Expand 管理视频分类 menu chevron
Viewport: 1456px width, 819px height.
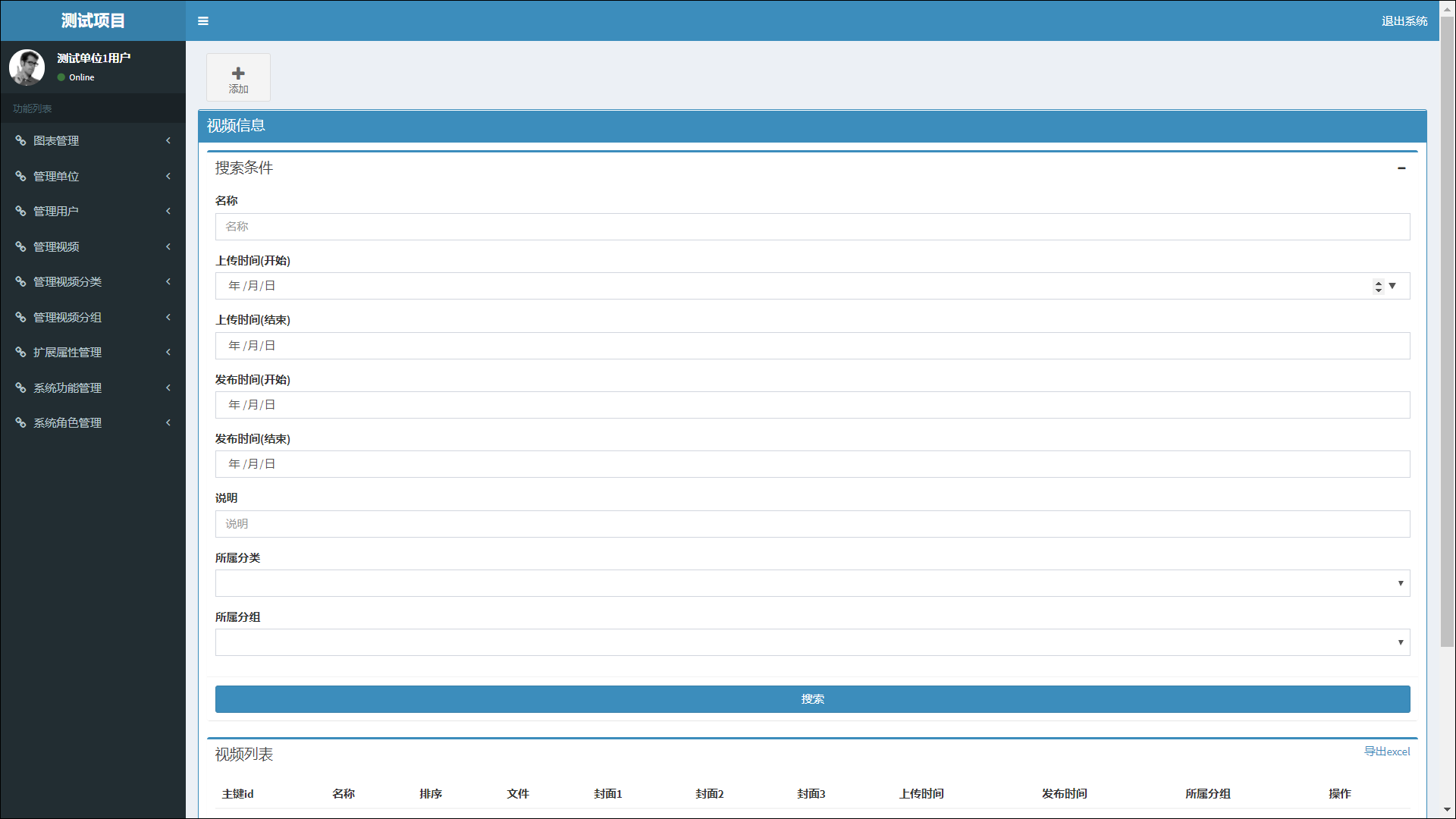pyautogui.click(x=168, y=281)
